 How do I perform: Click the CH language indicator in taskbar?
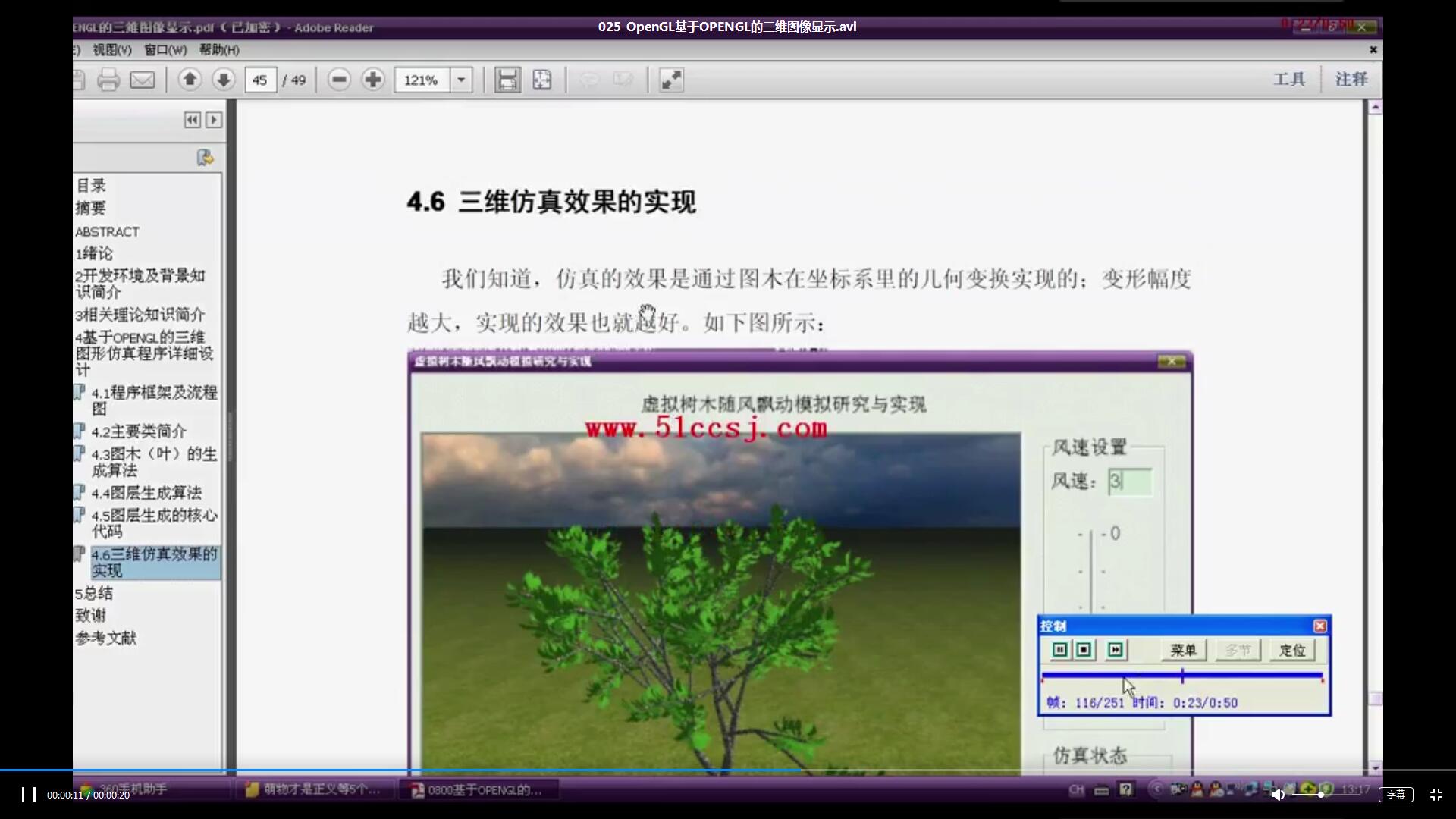1076,790
